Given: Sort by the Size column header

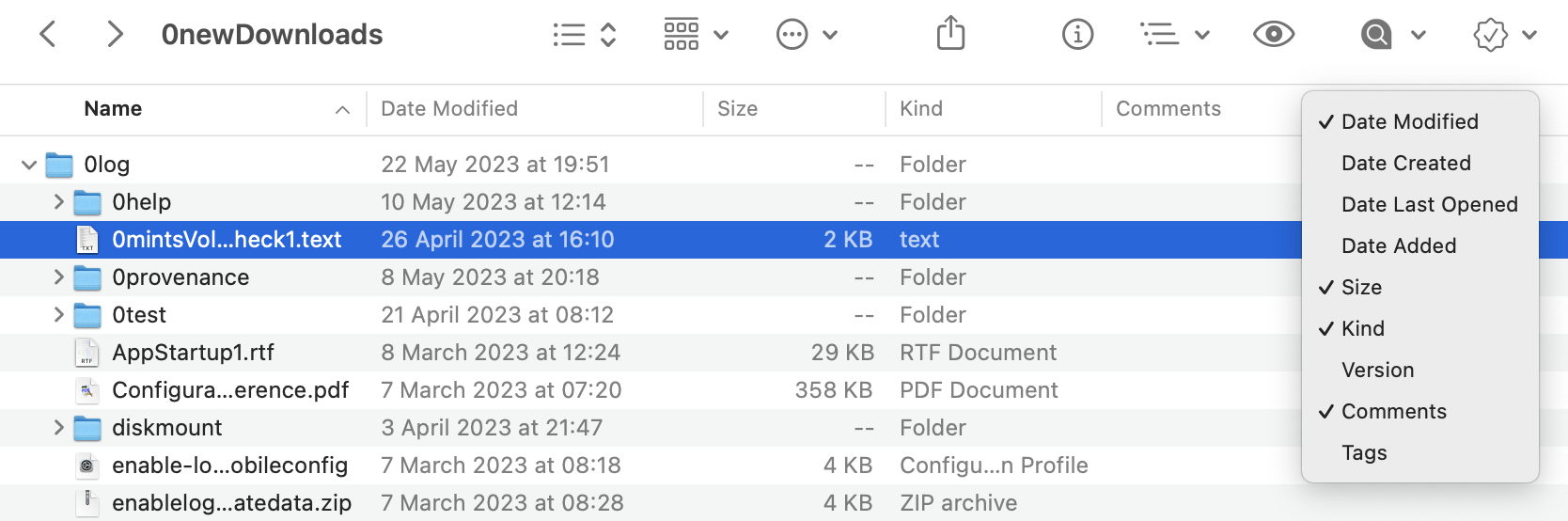Looking at the screenshot, I should (738, 109).
